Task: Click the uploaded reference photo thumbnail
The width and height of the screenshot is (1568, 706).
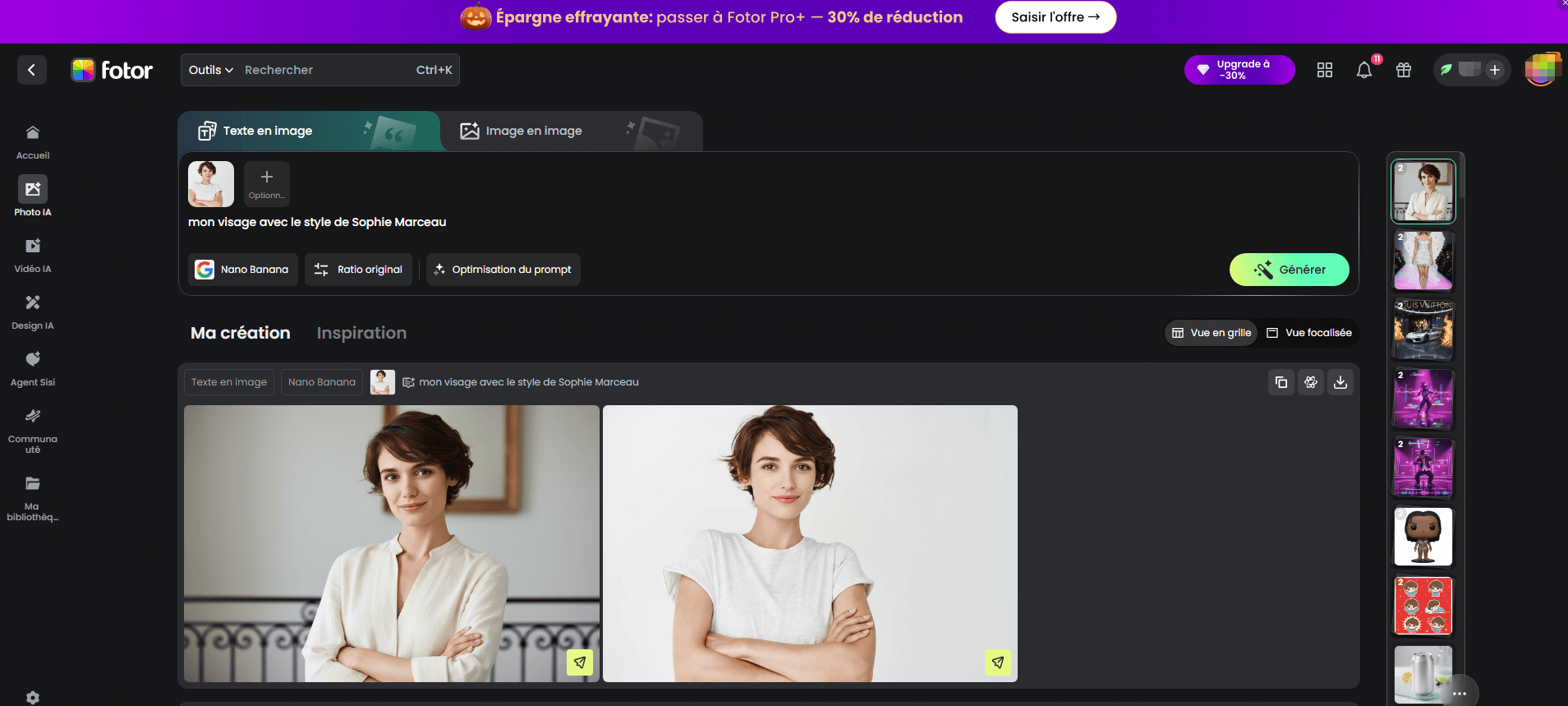Action: [211, 183]
